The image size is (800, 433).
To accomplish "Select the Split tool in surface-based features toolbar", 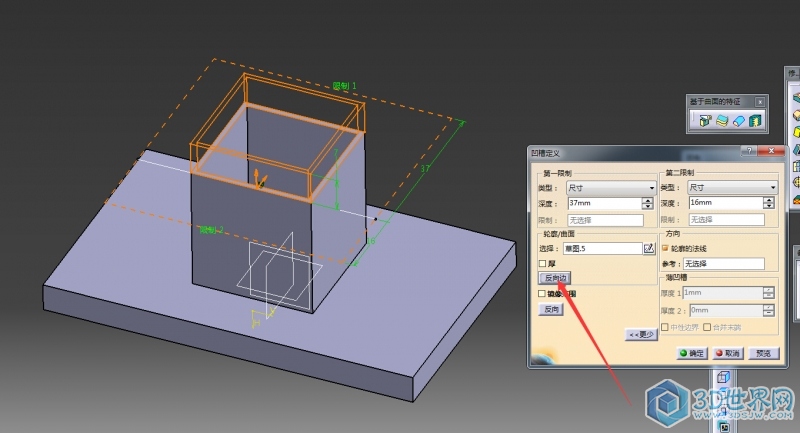I will (x=706, y=121).
